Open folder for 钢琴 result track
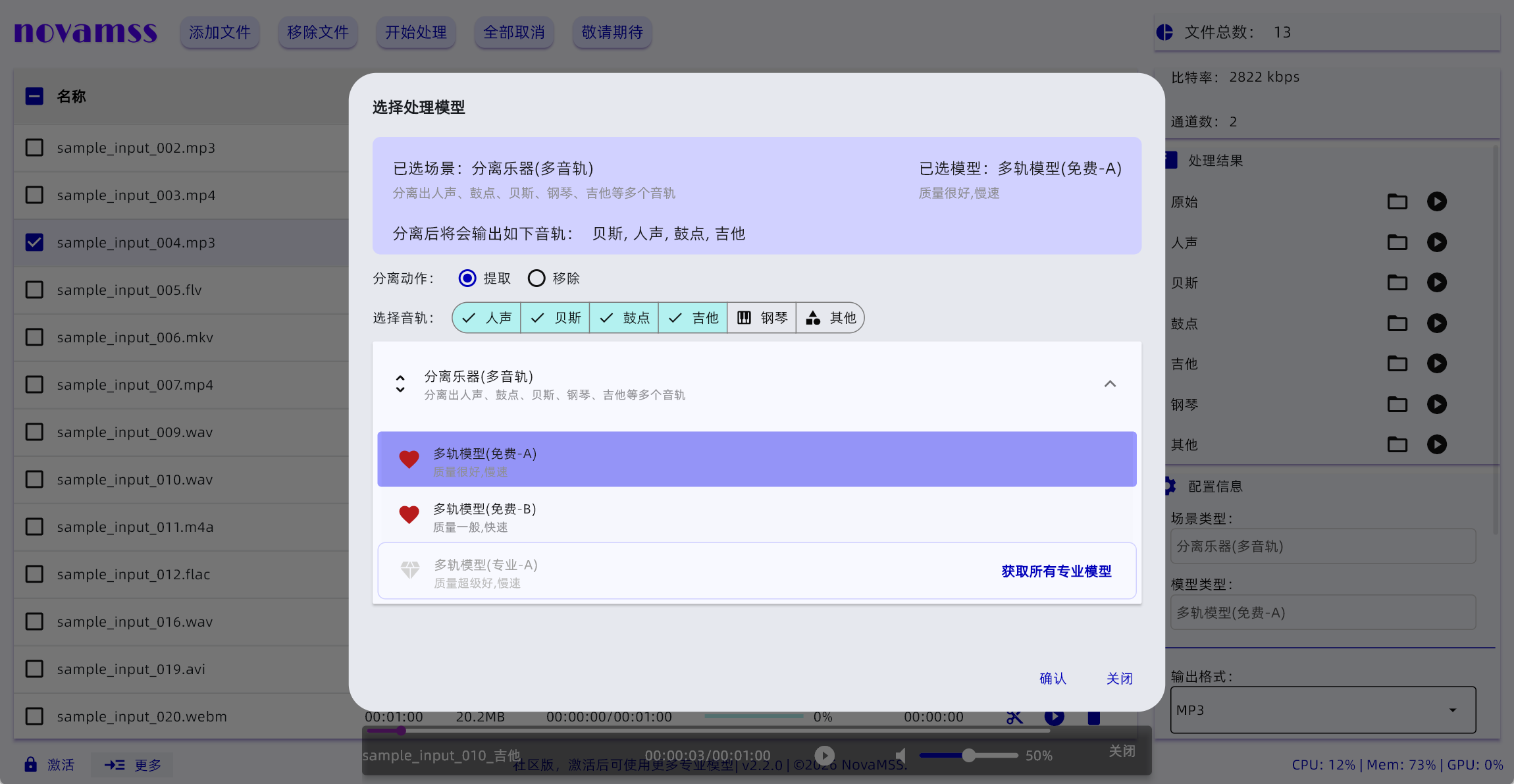This screenshot has width=1514, height=784. [x=1397, y=404]
